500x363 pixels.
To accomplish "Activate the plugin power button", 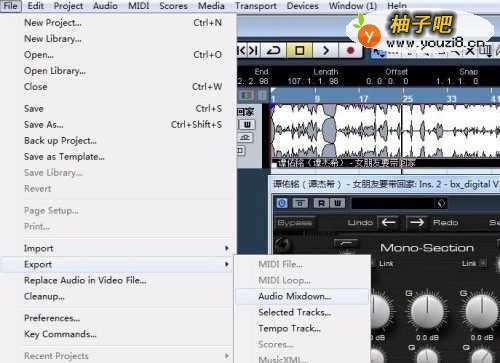I will (282, 203).
